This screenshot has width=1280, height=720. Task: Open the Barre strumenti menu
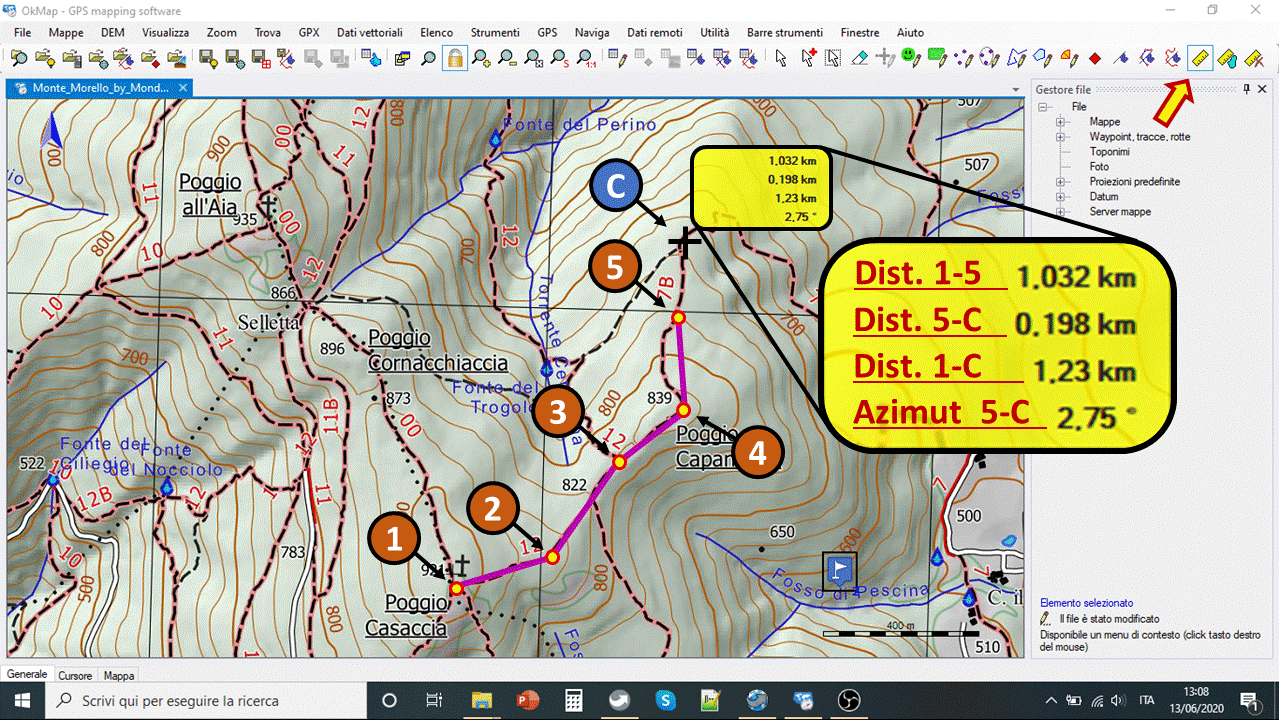click(x=785, y=33)
